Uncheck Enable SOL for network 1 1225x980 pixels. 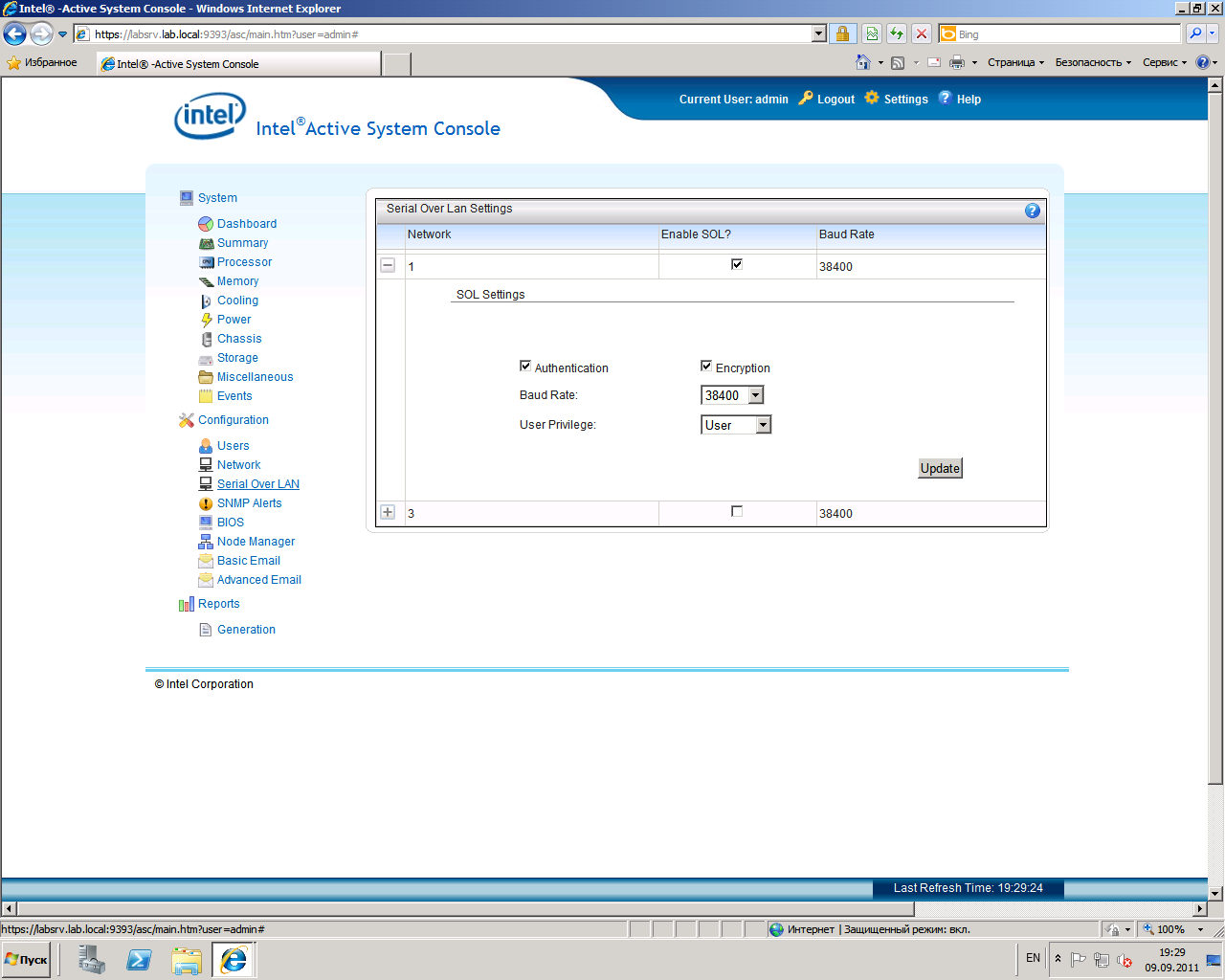(x=737, y=264)
